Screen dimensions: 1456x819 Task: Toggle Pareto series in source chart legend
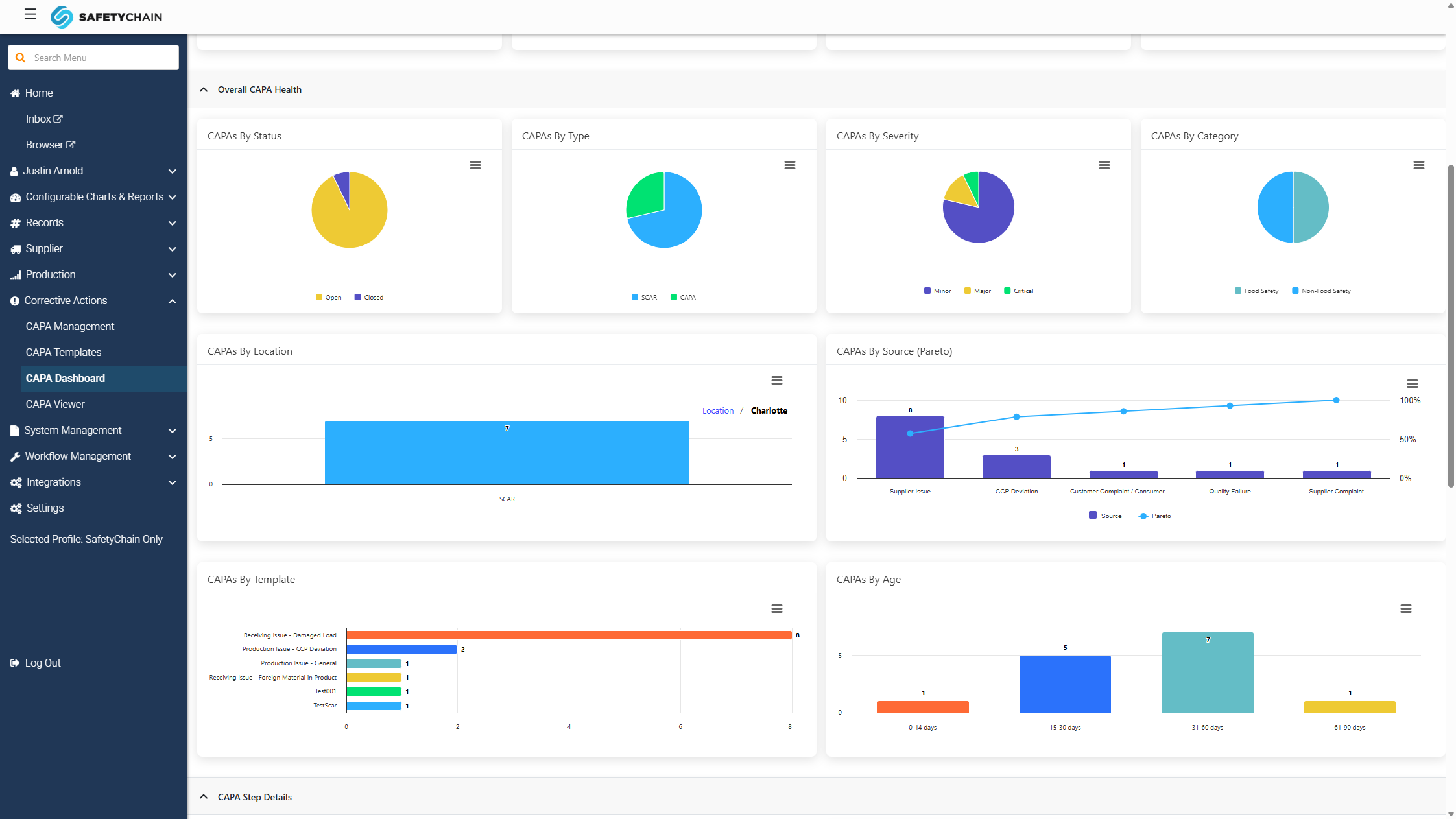point(1155,516)
